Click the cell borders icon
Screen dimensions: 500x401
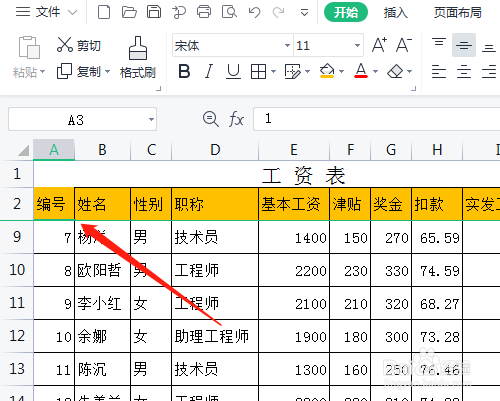[258, 71]
